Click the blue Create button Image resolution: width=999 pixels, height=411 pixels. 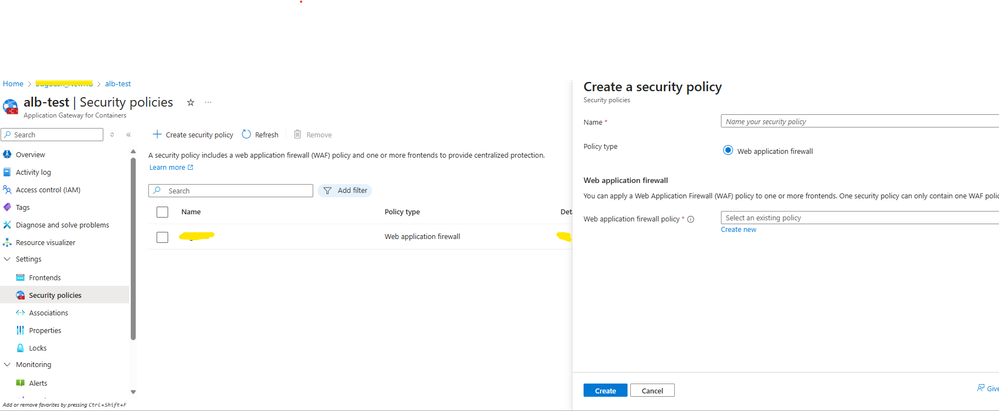coord(605,391)
